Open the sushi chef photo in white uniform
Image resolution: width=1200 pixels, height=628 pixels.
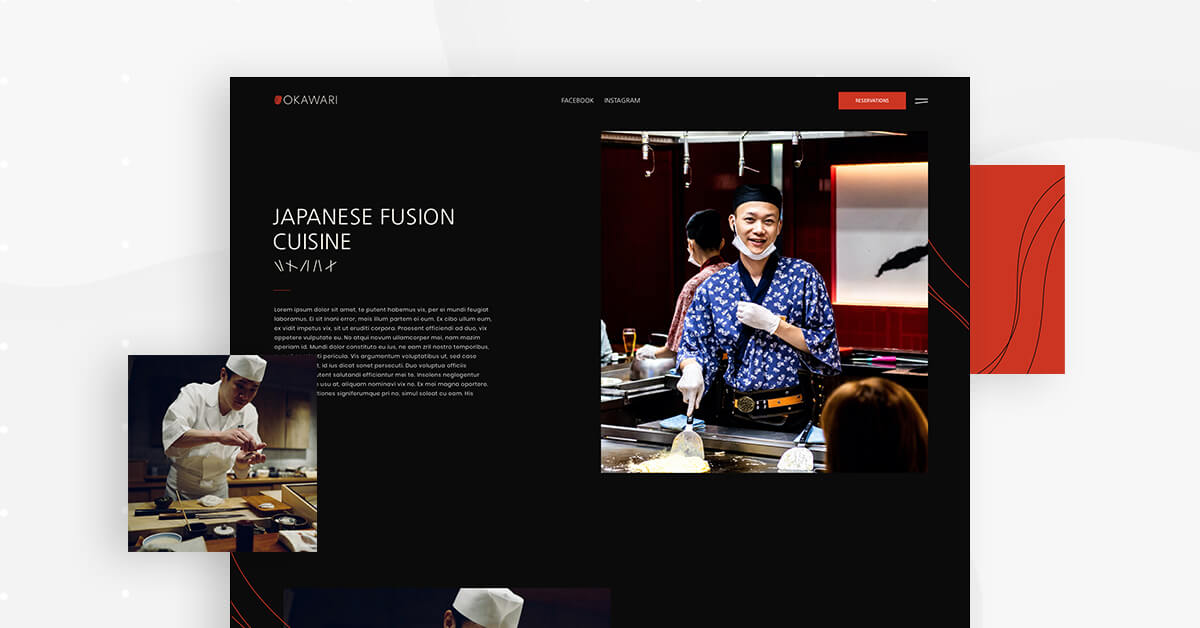pyautogui.click(x=222, y=453)
